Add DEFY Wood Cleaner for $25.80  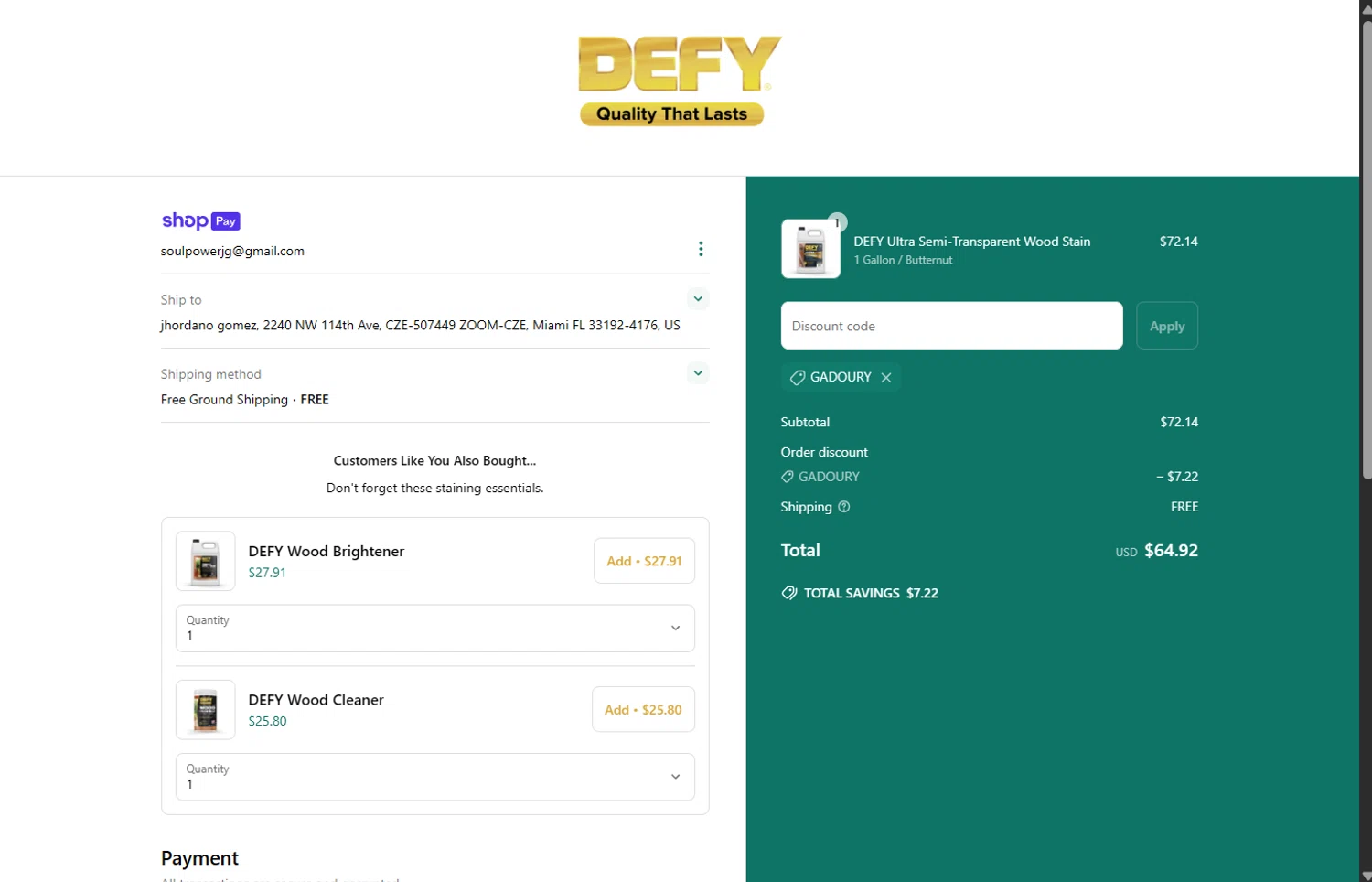pyautogui.click(x=643, y=710)
